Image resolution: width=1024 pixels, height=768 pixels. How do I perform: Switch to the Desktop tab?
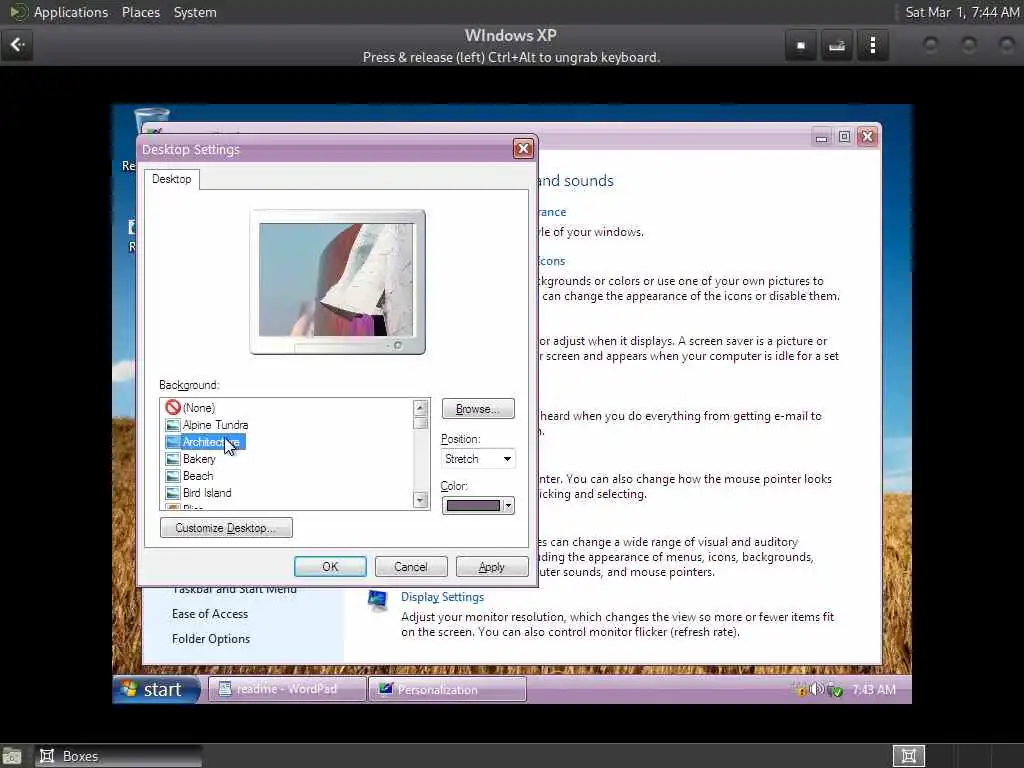point(172,179)
